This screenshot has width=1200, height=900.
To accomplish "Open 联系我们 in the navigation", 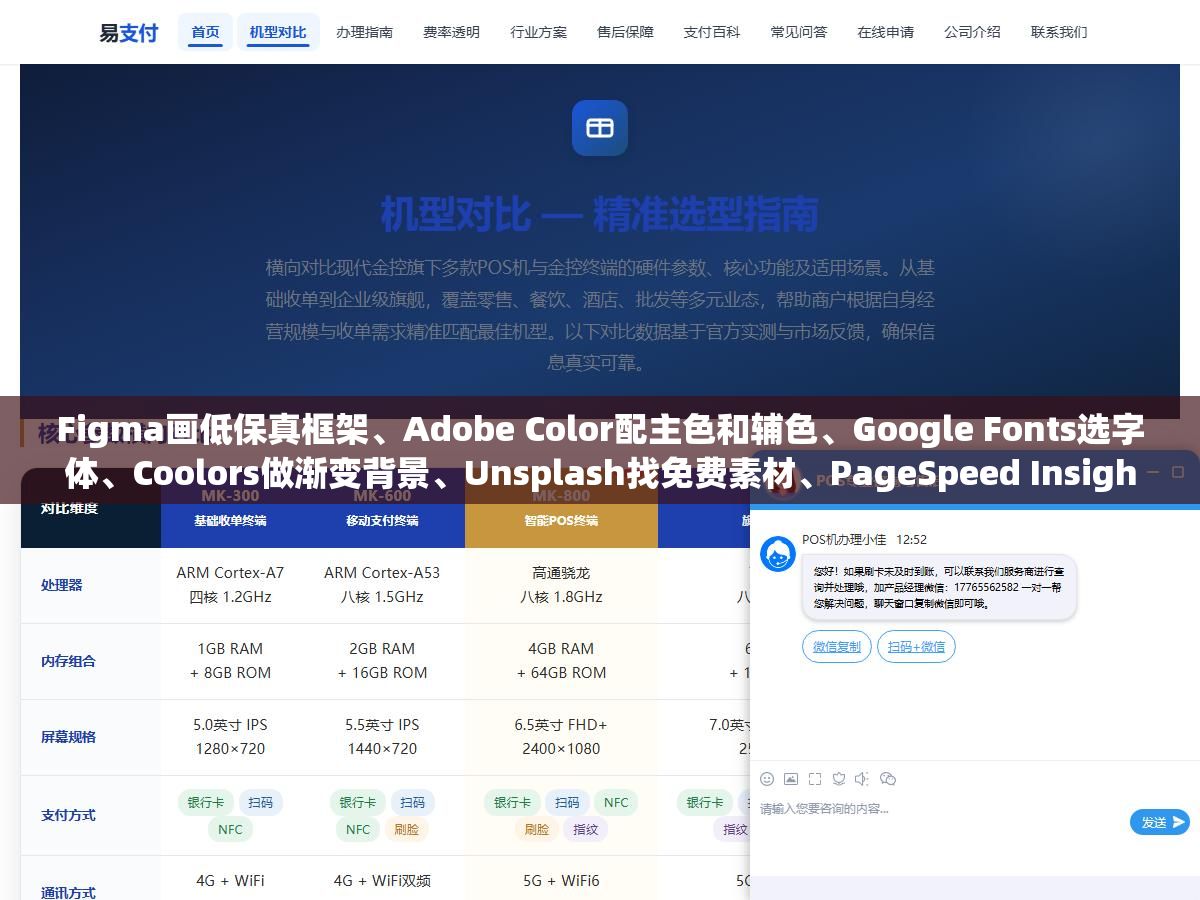I will tap(1059, 32).
